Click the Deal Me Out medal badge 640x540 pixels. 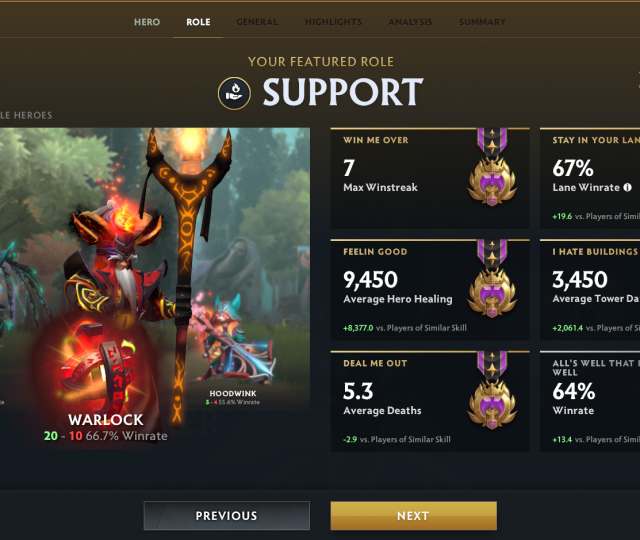pos(492,391)
